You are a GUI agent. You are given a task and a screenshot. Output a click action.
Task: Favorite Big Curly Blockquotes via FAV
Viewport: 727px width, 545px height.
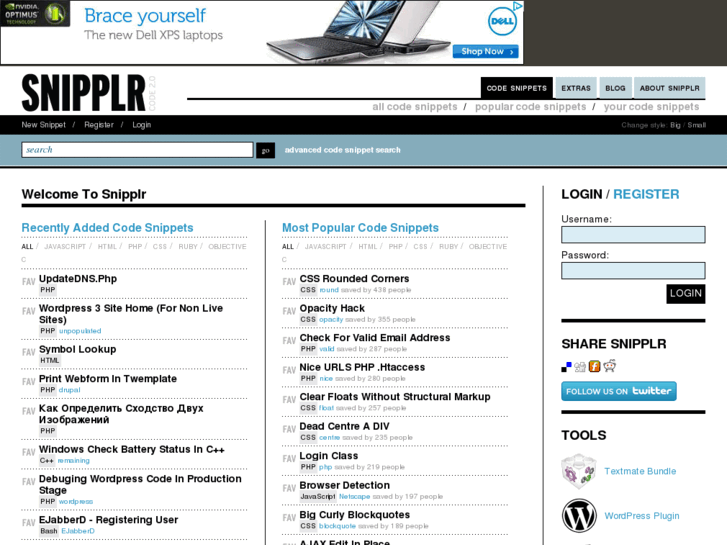coord(289,517)
